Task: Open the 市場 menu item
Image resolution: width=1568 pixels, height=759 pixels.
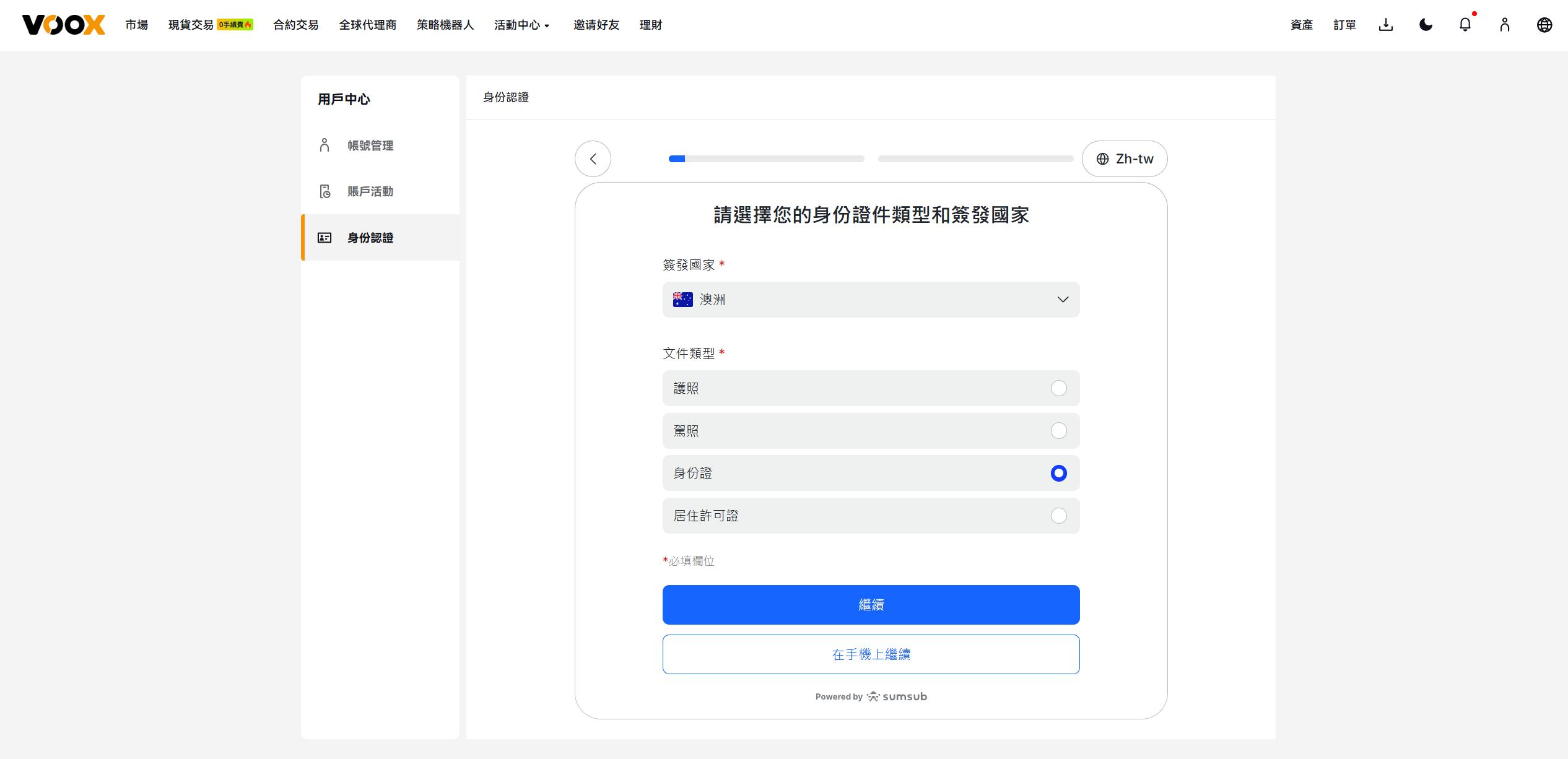Action: 136,25
